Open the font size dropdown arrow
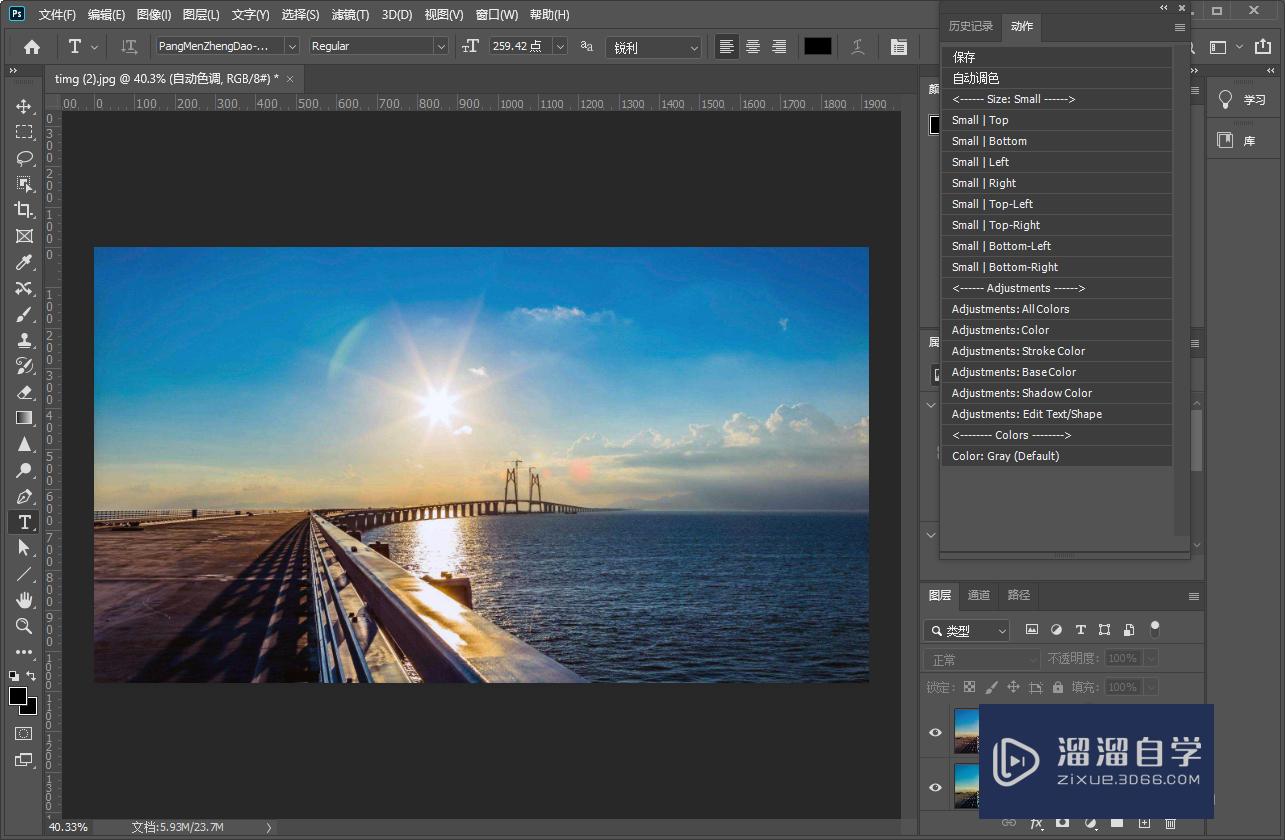Image resolution: width=1285 pixels, height=840 pixels. (x=559, y=46)
